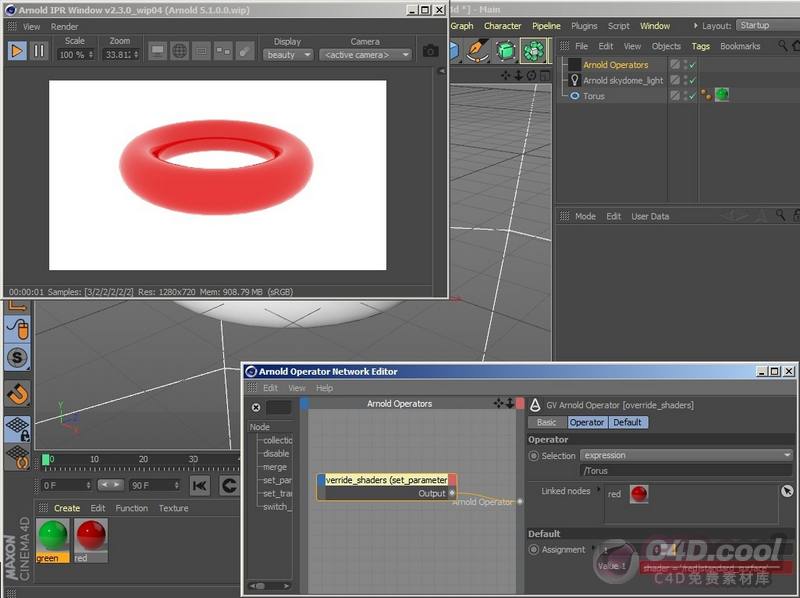Toggle the Torus visibility dots
Screen dimensions: 800x598
coord(685,96)
